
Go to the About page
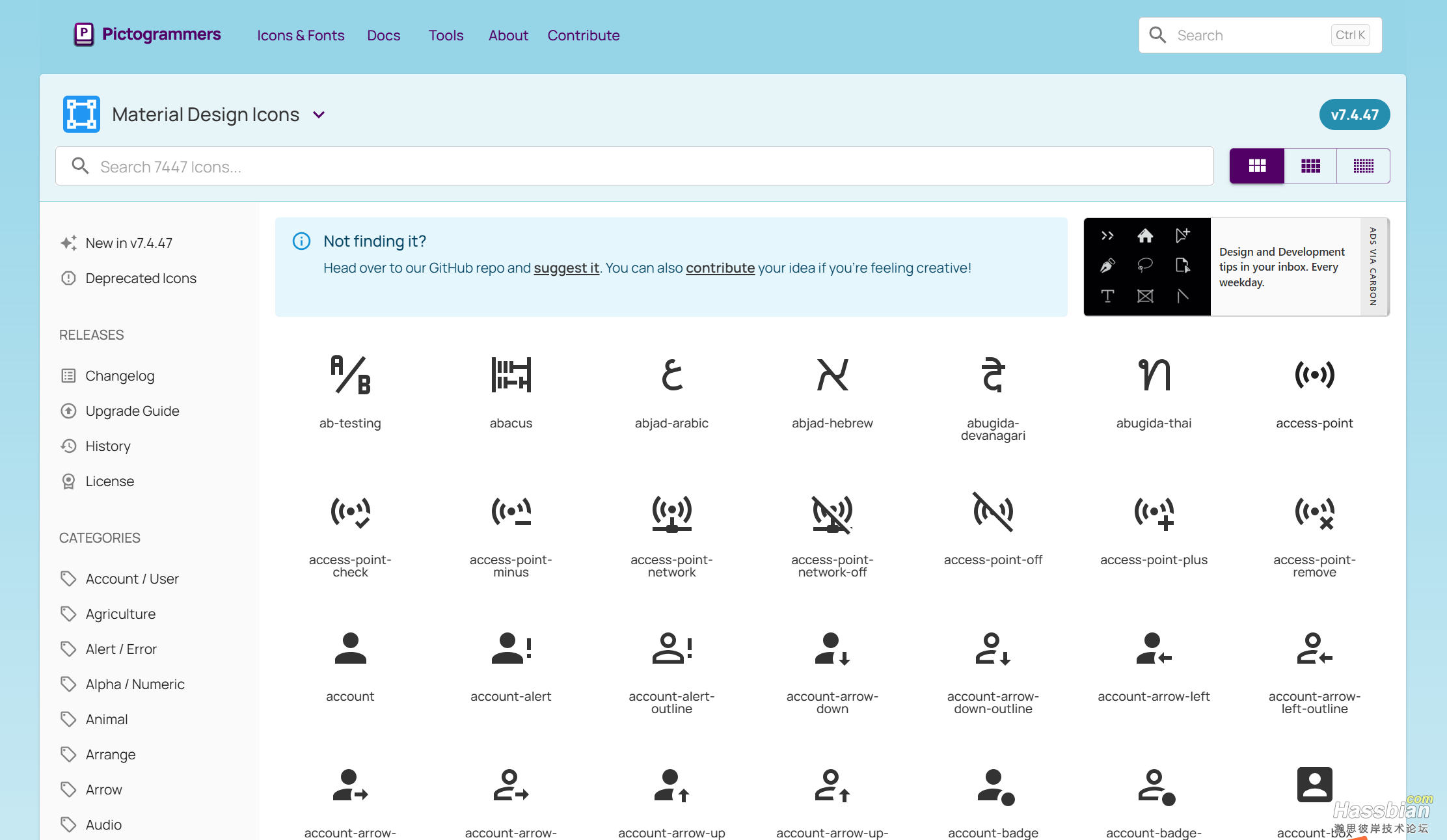pos(508,35)
